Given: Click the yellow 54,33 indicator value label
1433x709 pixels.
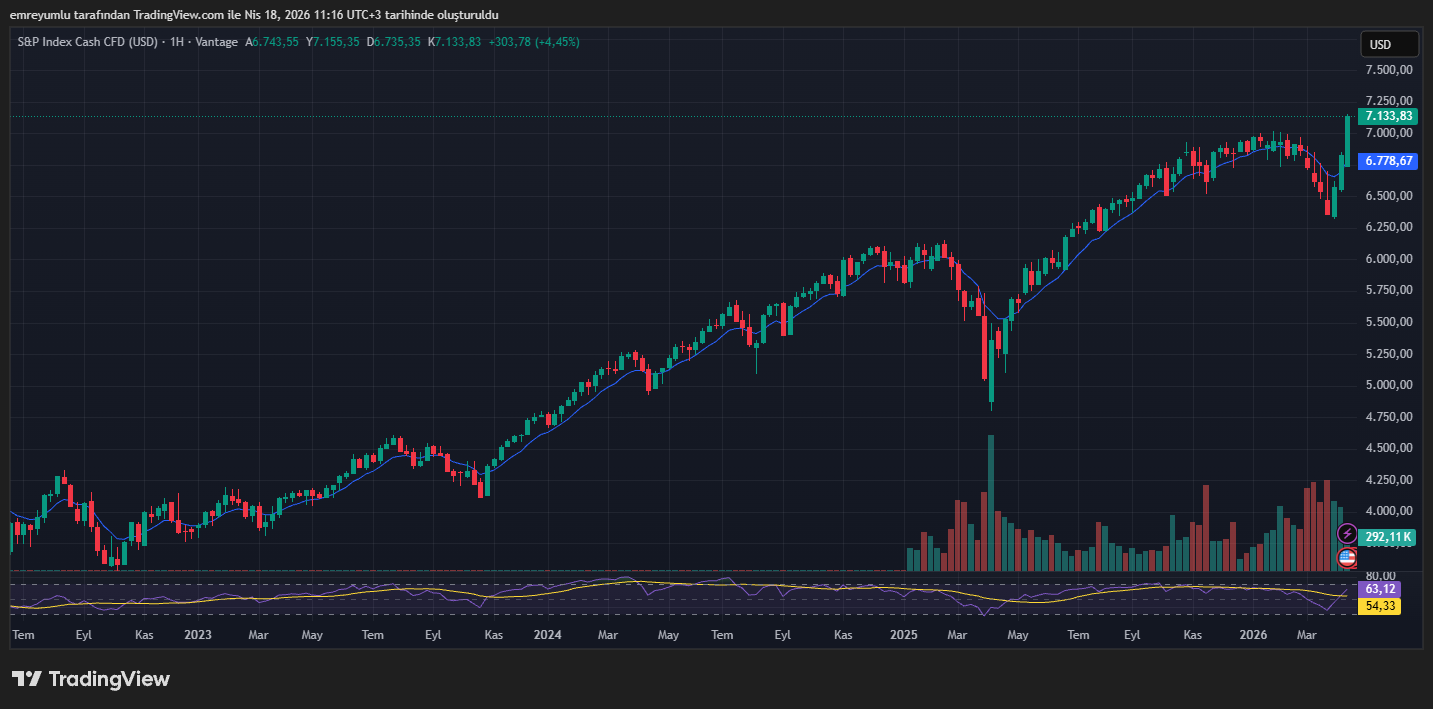Looking at the screenshot, I should 1379,605.
